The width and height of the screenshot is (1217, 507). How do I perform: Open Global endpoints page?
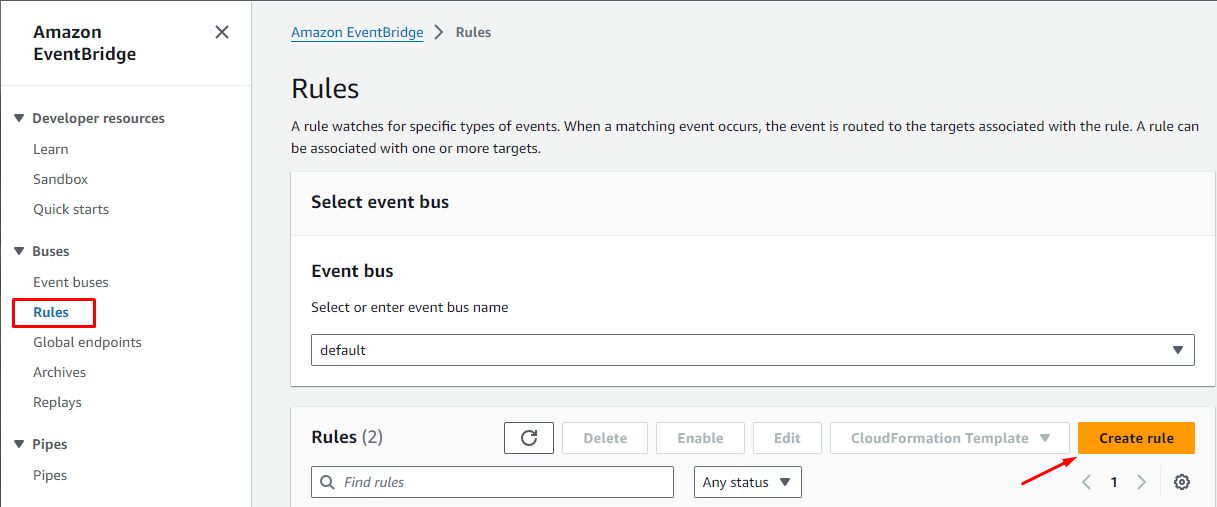87,342
